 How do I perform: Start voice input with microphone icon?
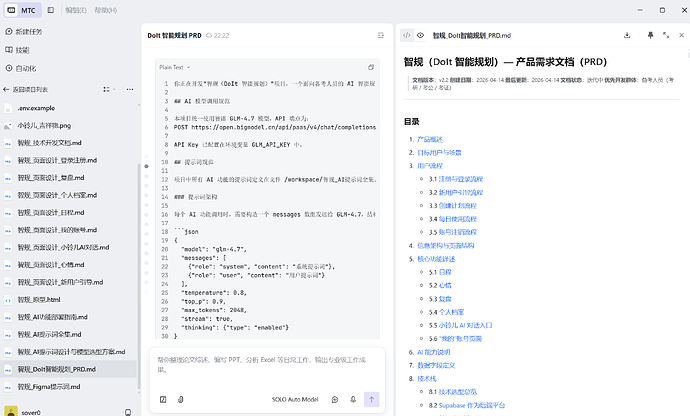[353, 400]
